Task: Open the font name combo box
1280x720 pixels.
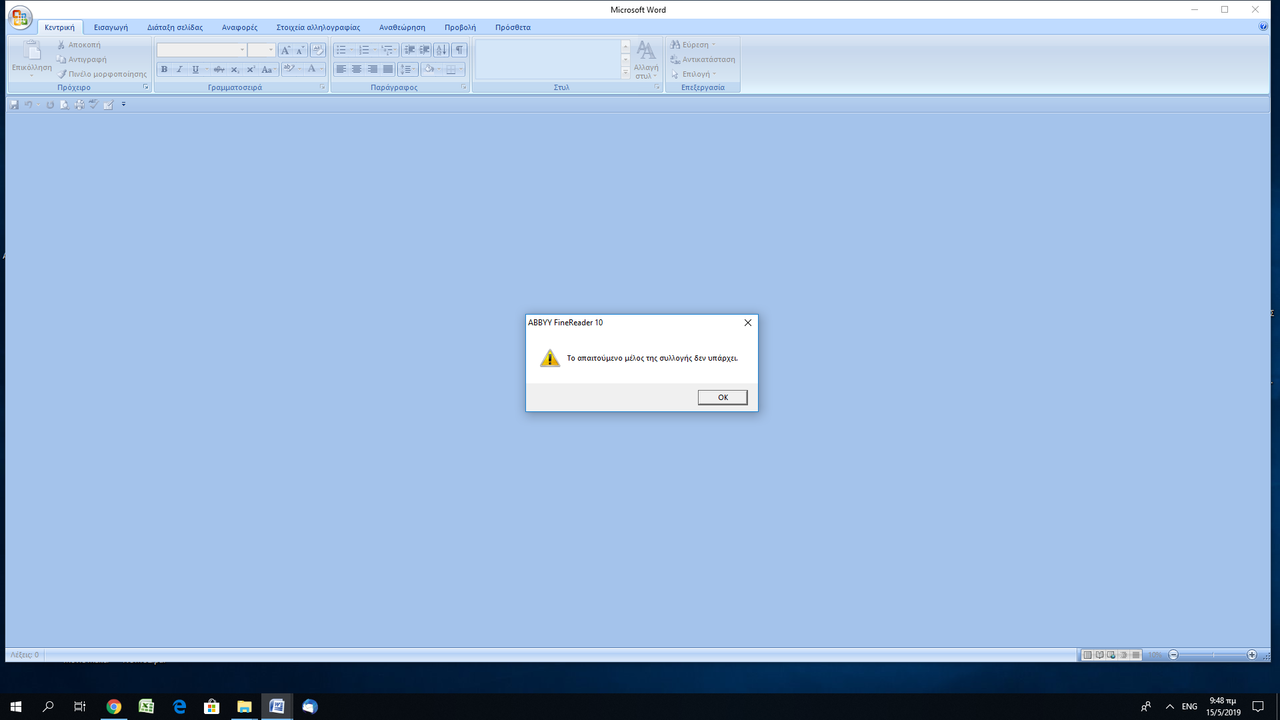Action: point(202,50)
